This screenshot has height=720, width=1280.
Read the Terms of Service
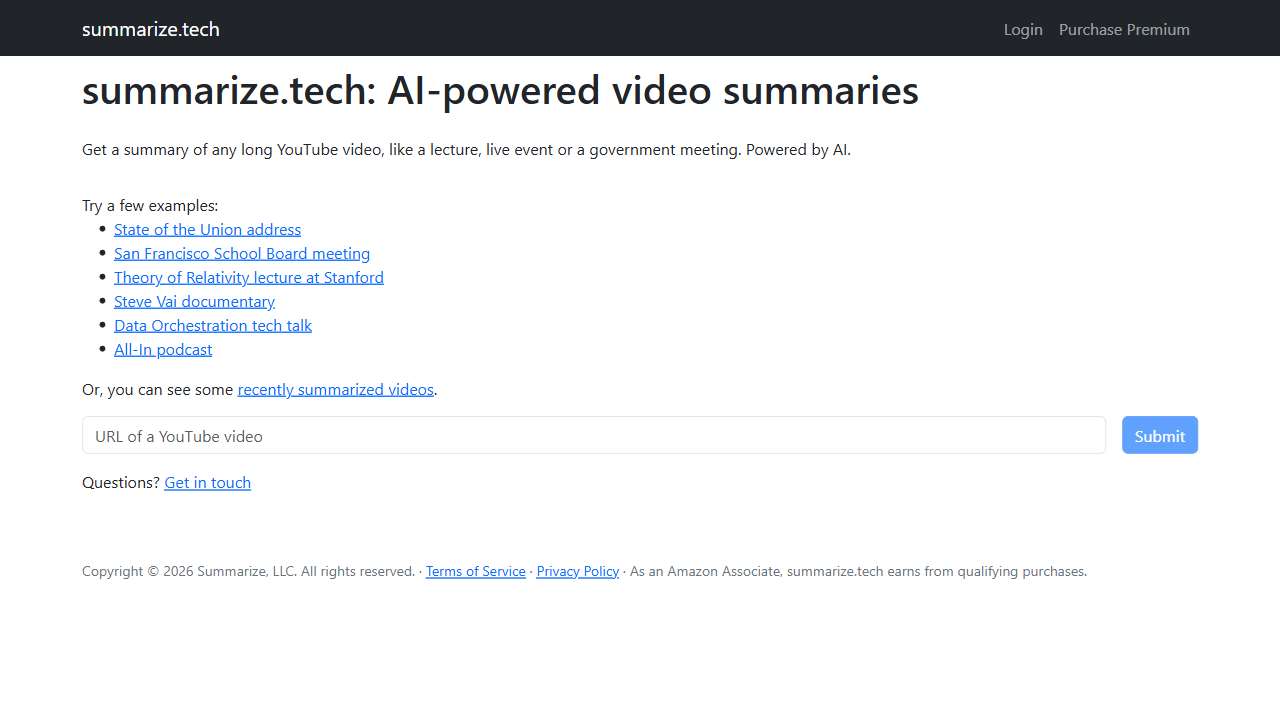point(476,571)
